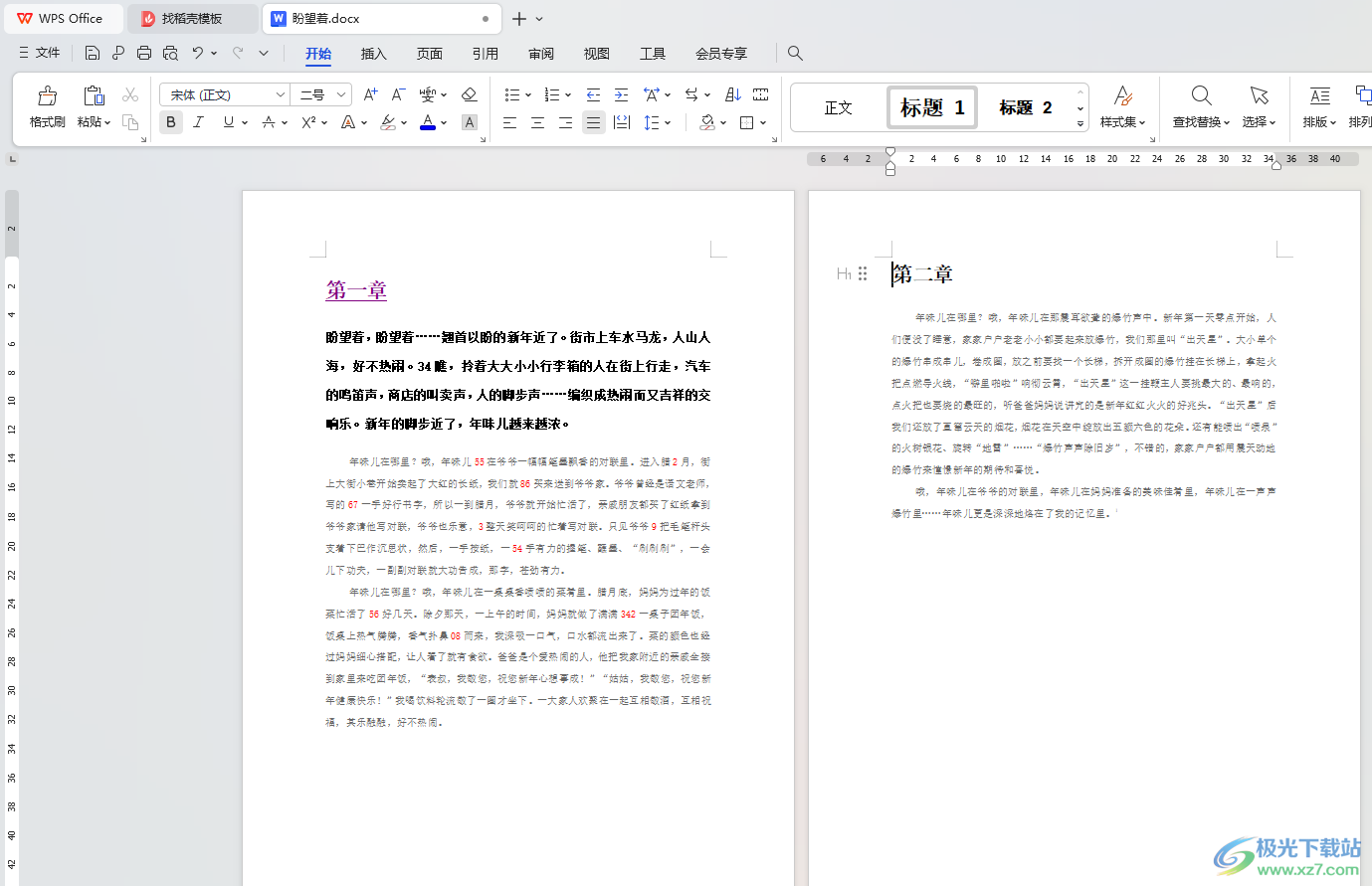Center align text

537,122
